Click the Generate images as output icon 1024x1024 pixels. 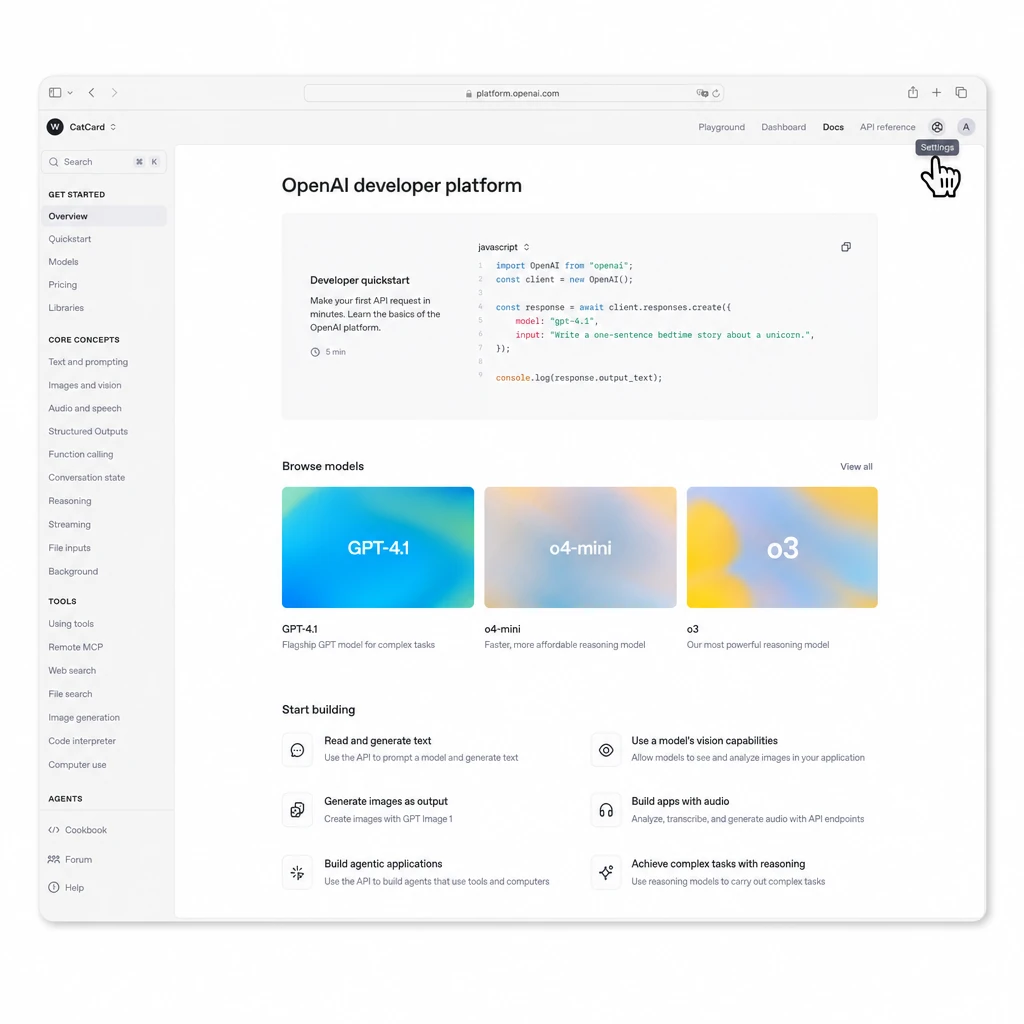[297, 810]
